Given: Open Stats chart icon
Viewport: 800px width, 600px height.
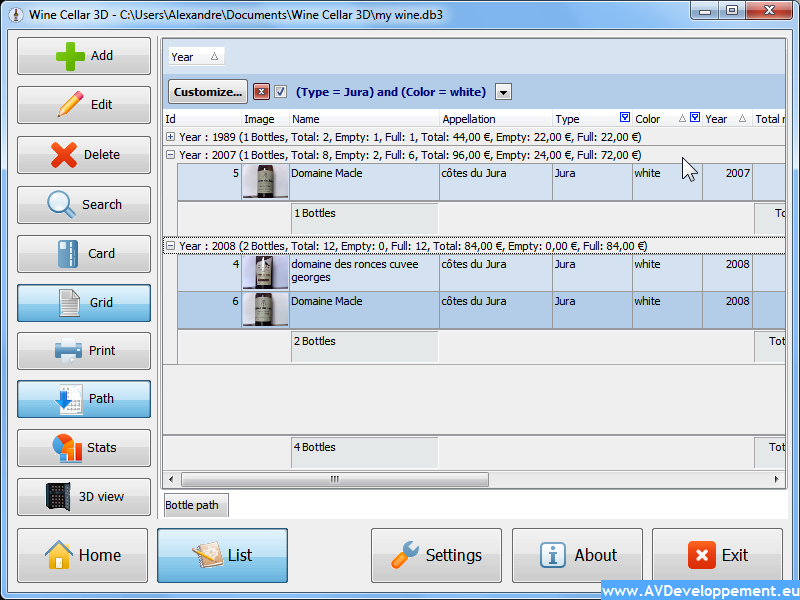Looking at the screenshot, I should click(67, 448).
